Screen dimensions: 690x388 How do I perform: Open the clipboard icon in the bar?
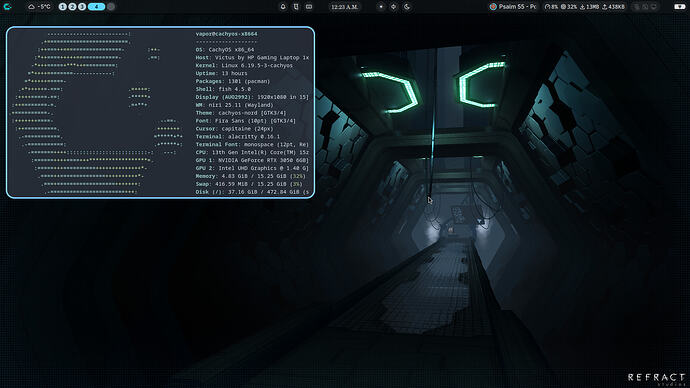[296, 7]
